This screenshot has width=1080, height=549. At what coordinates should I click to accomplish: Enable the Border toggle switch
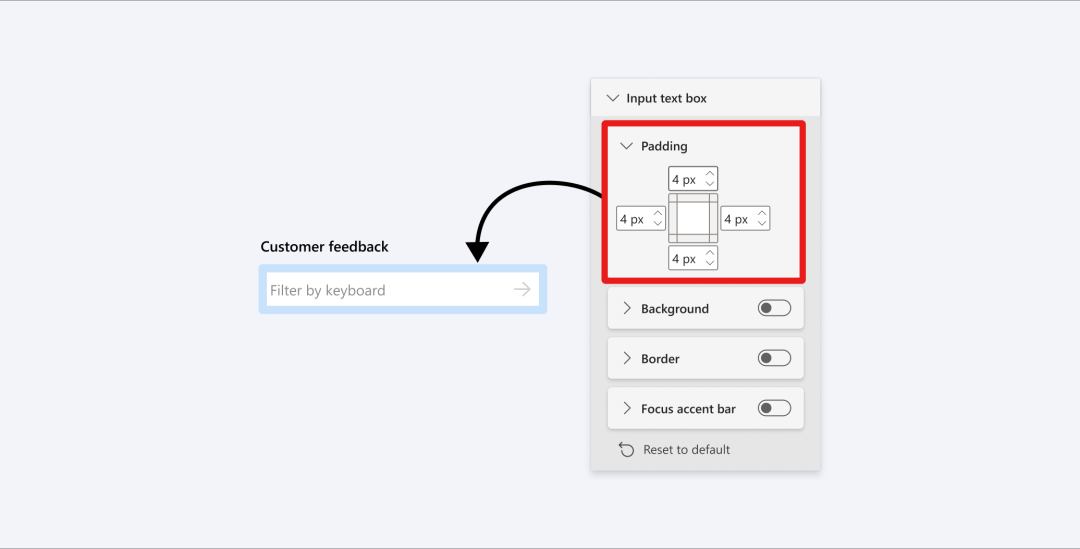pos(774,358)
